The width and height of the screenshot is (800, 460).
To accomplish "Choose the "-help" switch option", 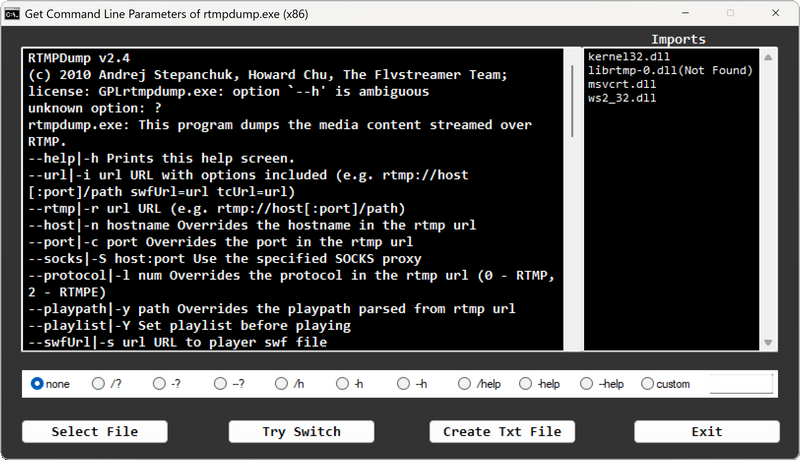I will coord(539,384).
